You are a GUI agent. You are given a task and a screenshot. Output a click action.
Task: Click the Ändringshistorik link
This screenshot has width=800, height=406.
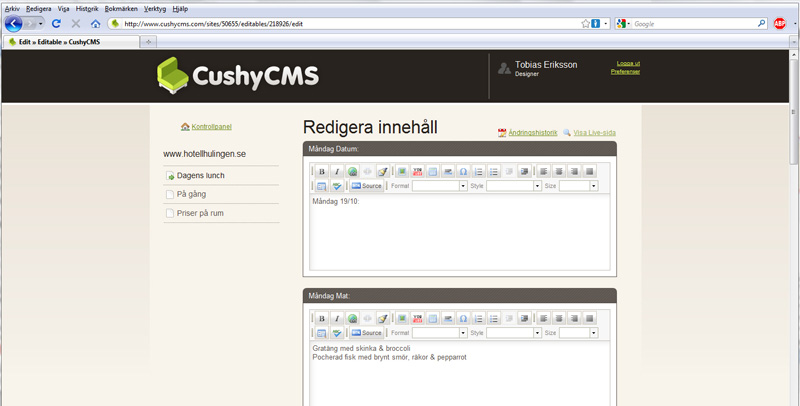tap(533, 133)
